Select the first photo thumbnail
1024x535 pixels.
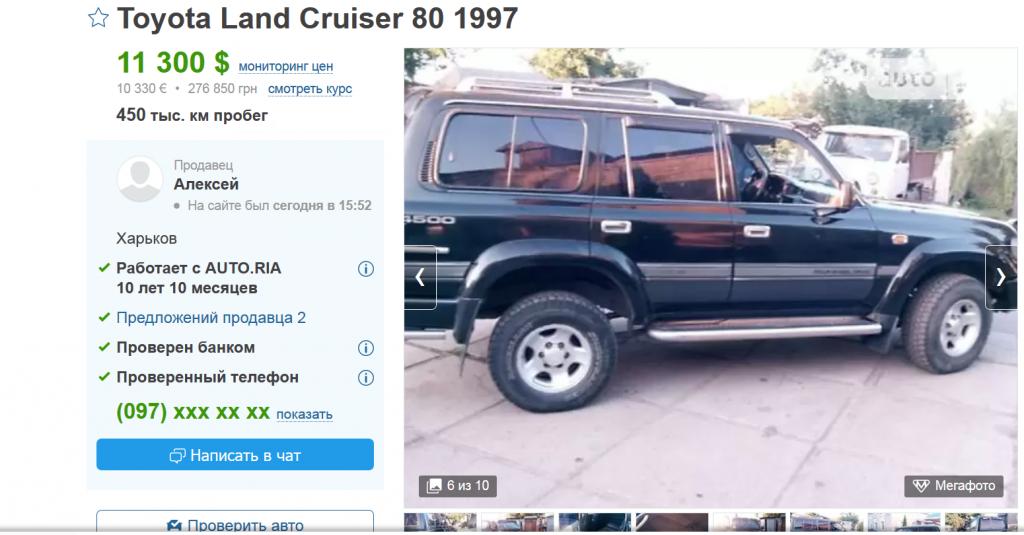pyautogui.click(x=440, y=522)
